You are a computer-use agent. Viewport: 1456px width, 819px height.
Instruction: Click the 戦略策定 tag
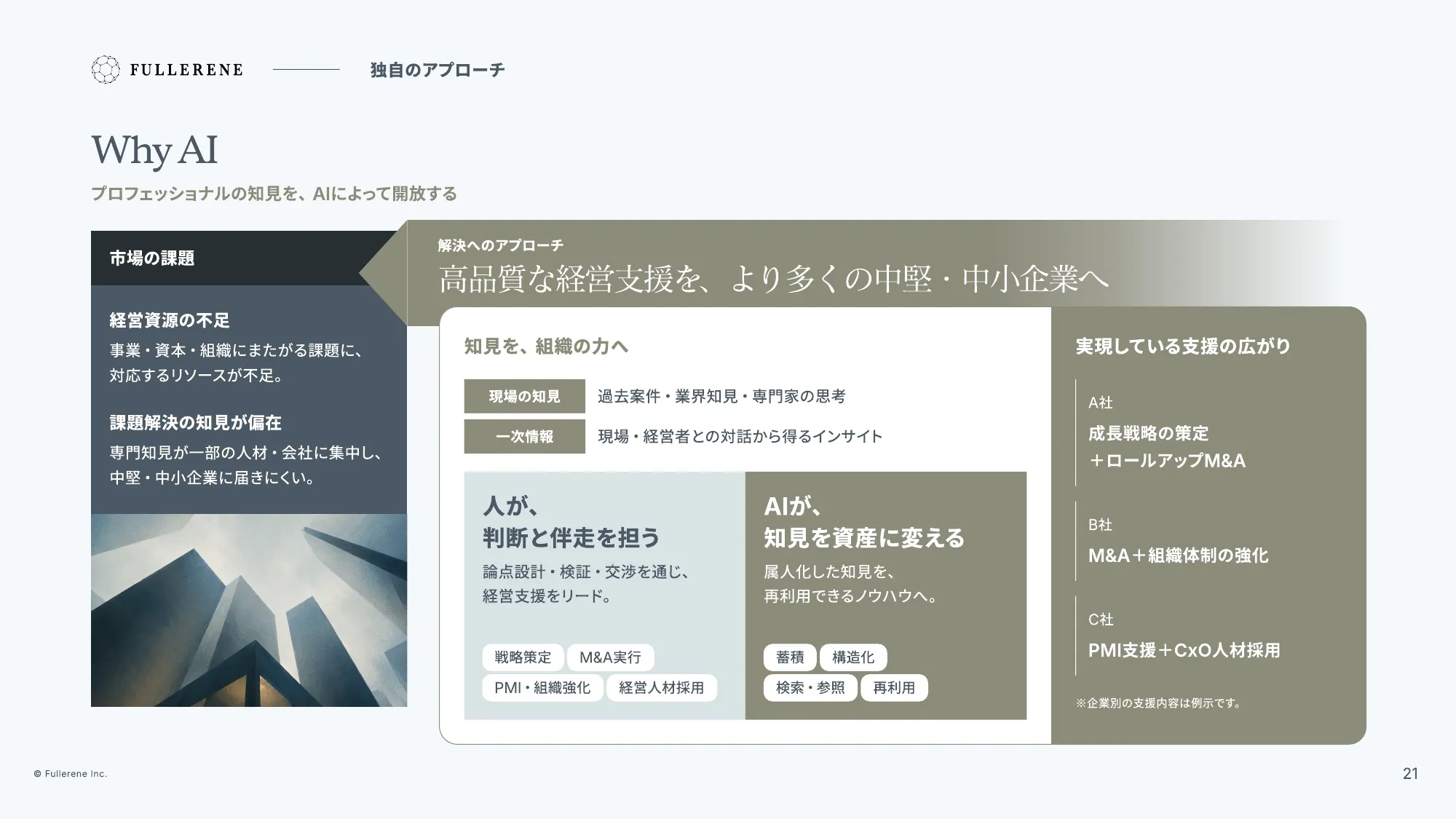pos(523,657)
